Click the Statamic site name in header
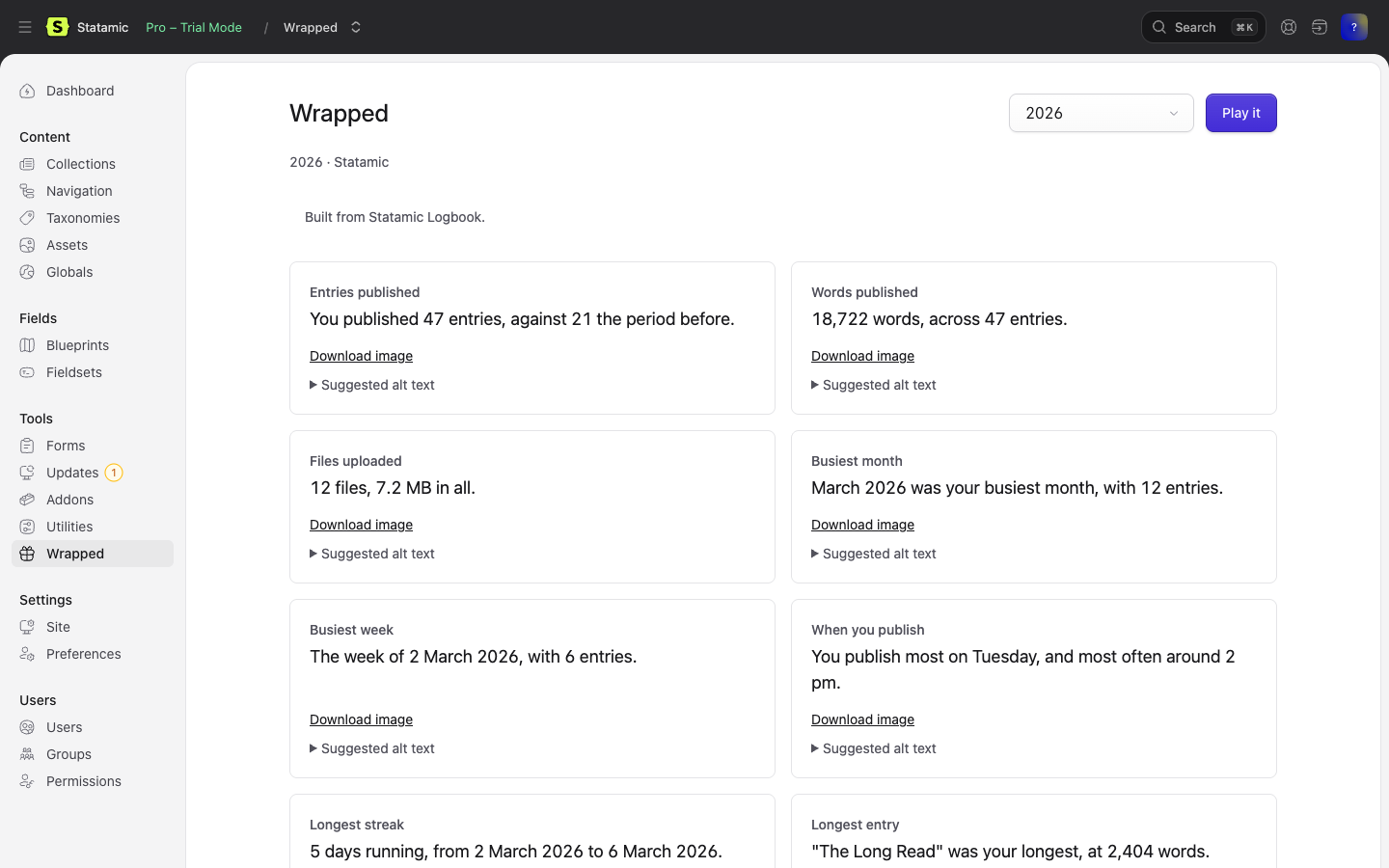This screenshot has height=868, width=1389. (102, 27)
